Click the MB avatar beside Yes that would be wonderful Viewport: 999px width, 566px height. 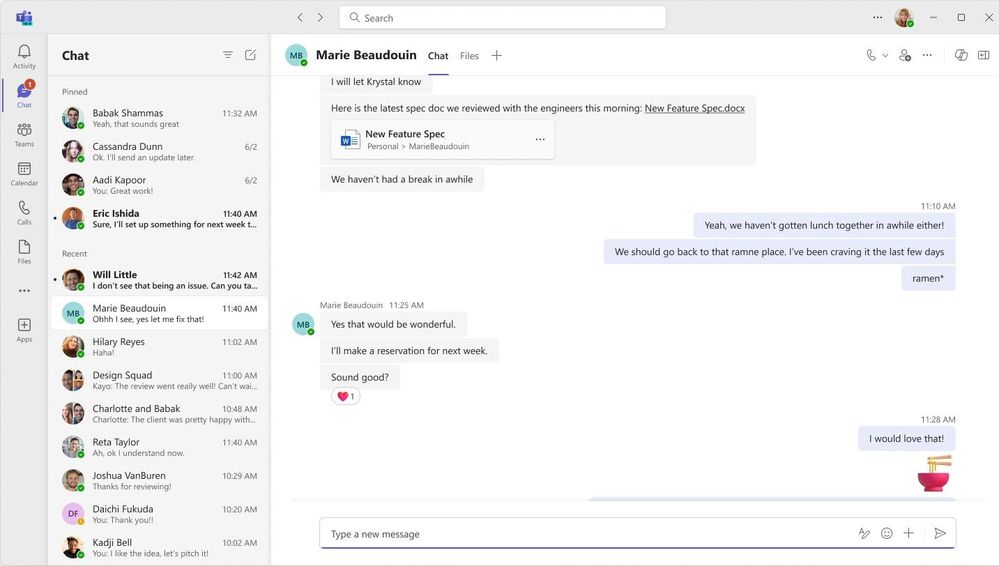pos(303,324)
